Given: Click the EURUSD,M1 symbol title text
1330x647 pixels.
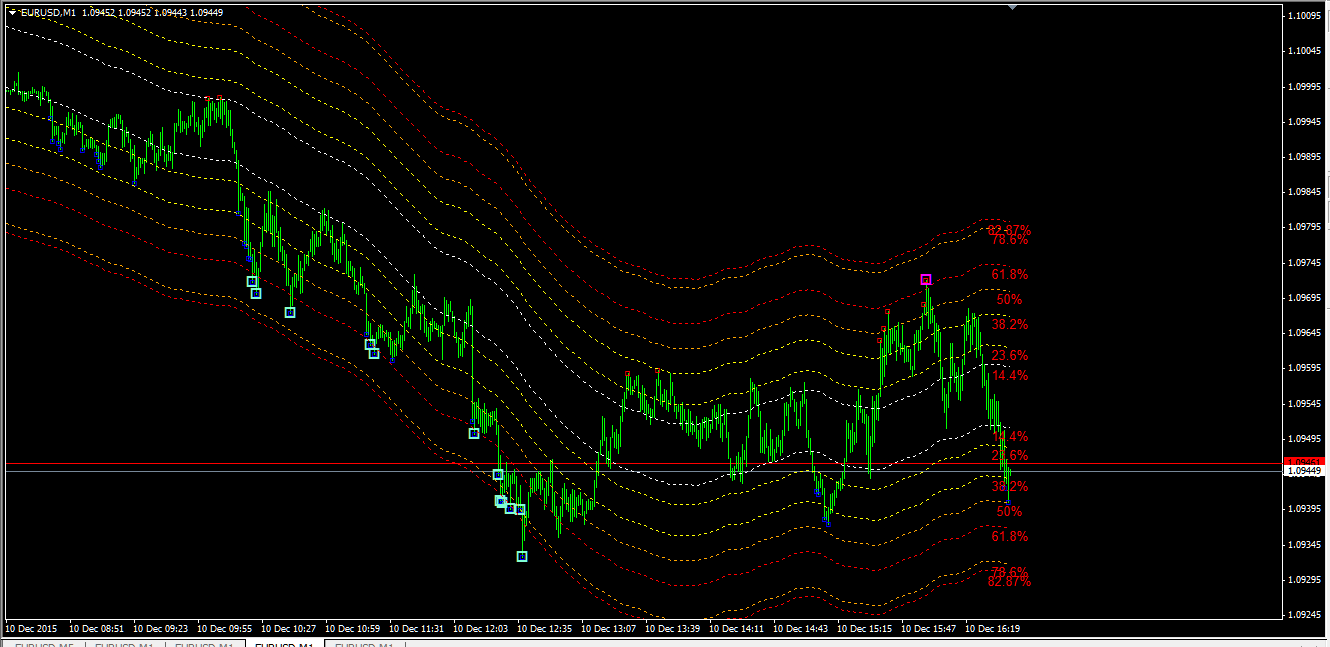Looking at the screenshot, I should (x=48, y=12).
